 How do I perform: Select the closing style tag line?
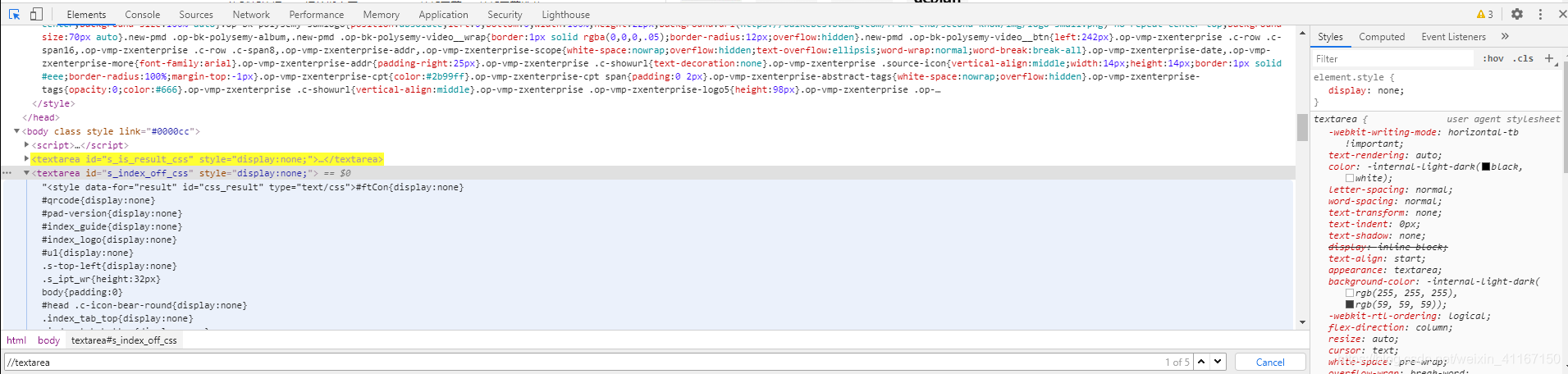(53, 103)
